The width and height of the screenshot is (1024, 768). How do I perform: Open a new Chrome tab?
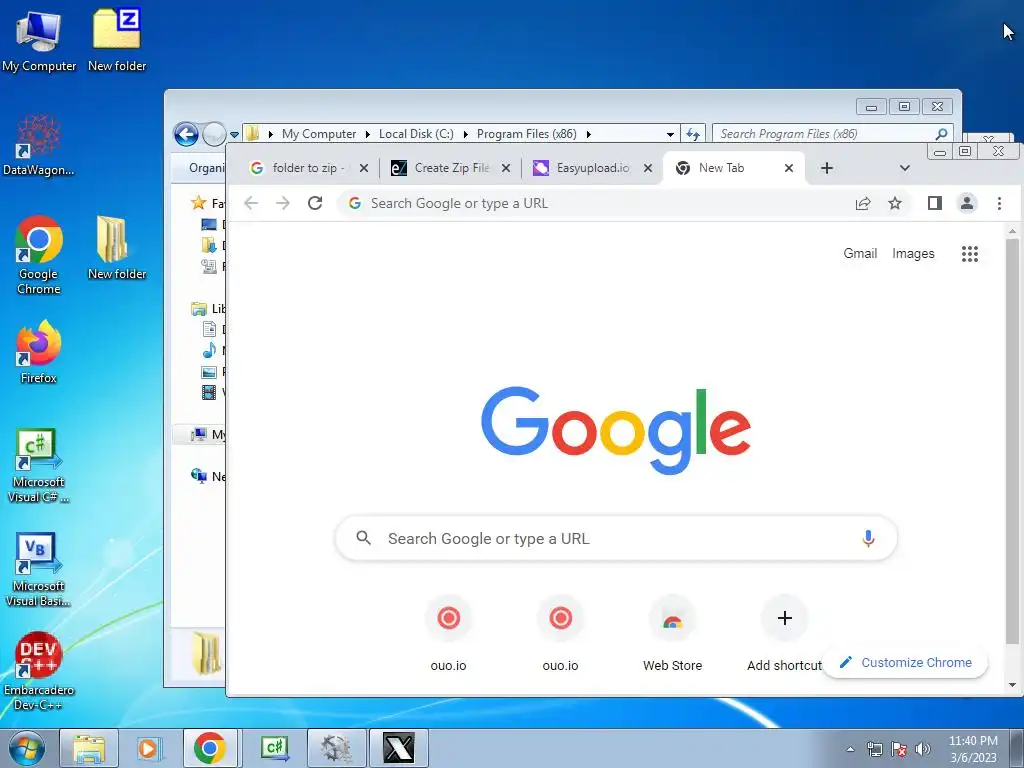827,168
